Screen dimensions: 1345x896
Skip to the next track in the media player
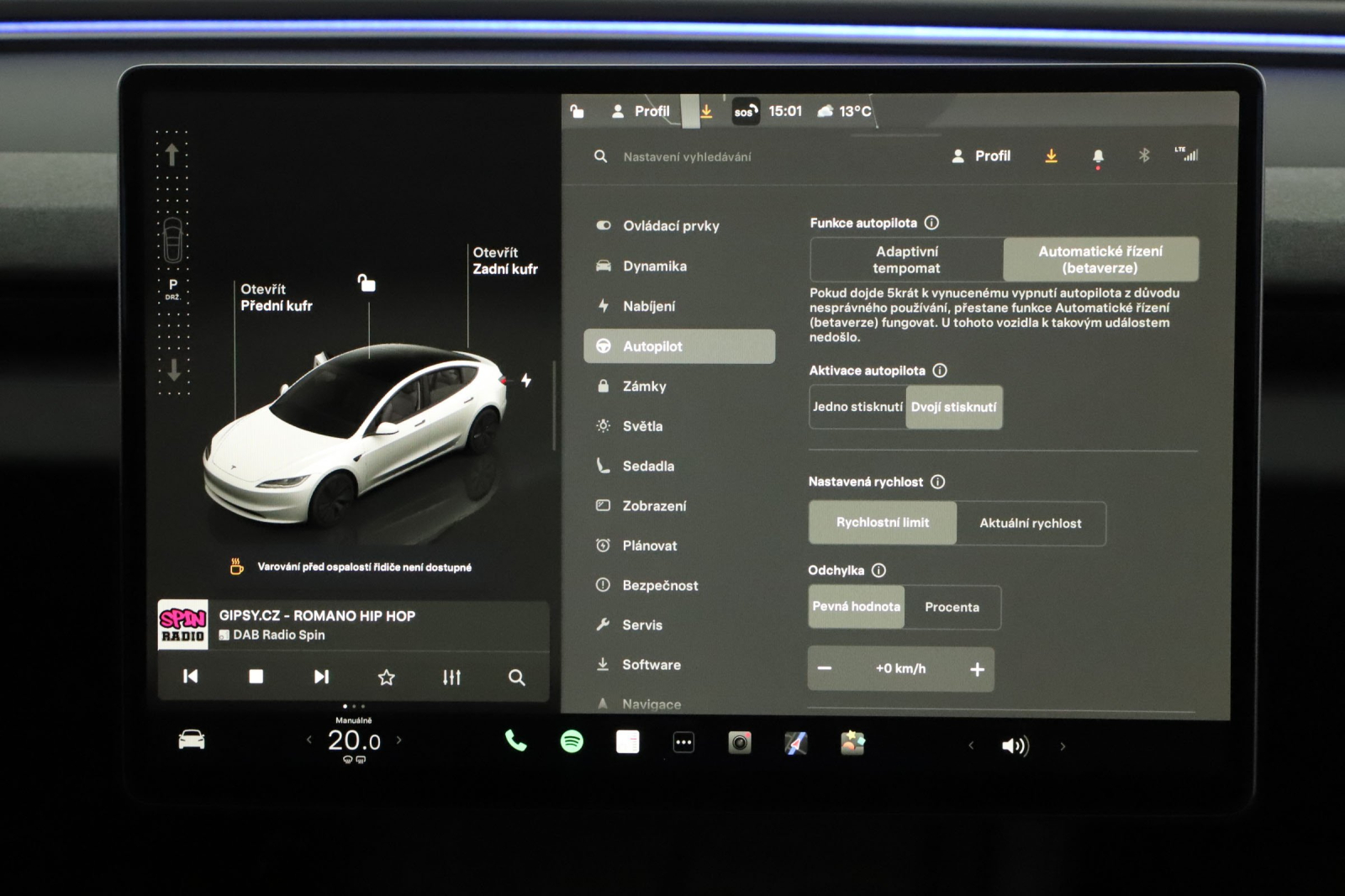point(320,676)
